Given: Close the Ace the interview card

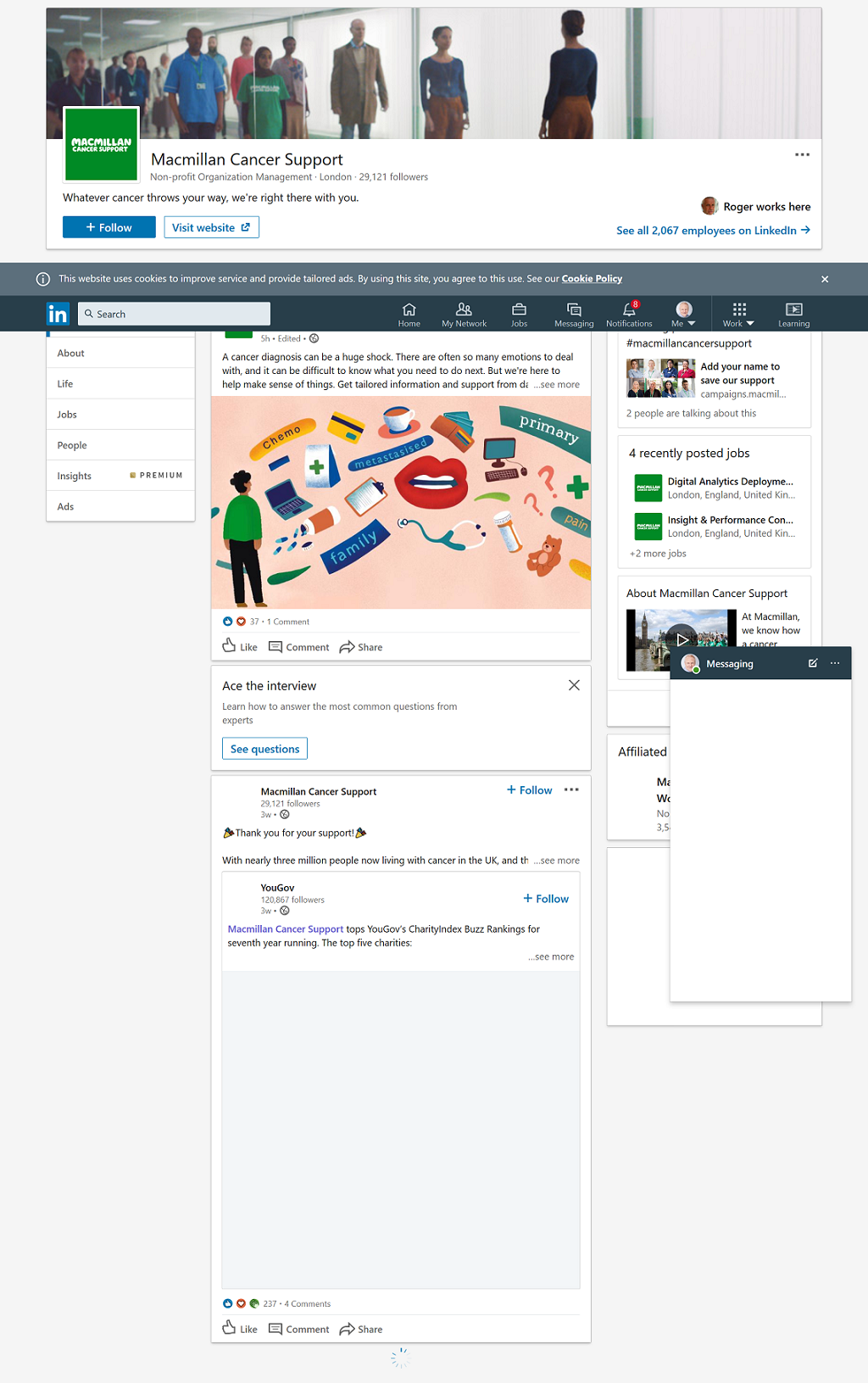Looking at the screenshot, I should [x=574, y=685].
